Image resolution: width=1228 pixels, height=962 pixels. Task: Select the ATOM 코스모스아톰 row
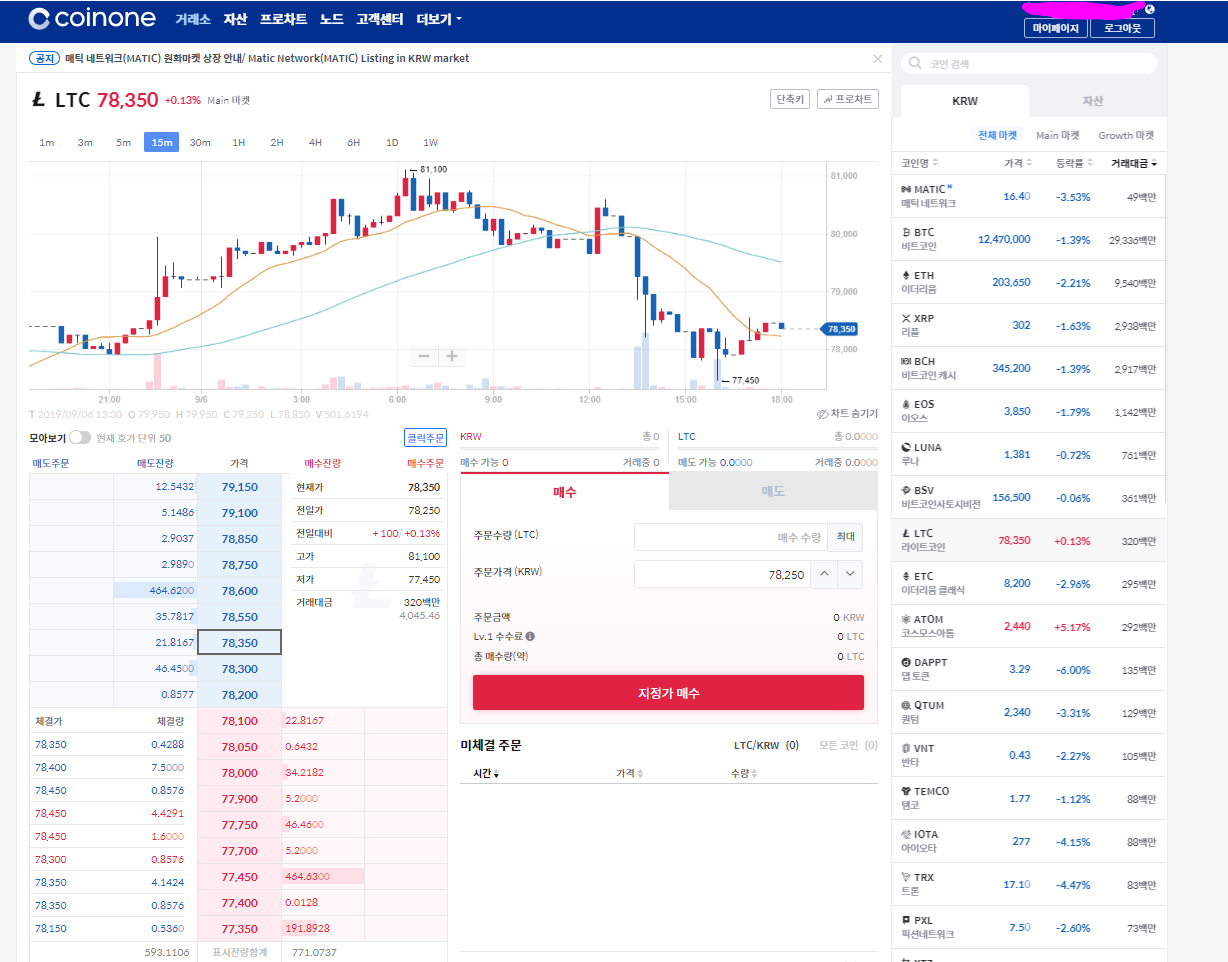click(x=1029, y=626)
